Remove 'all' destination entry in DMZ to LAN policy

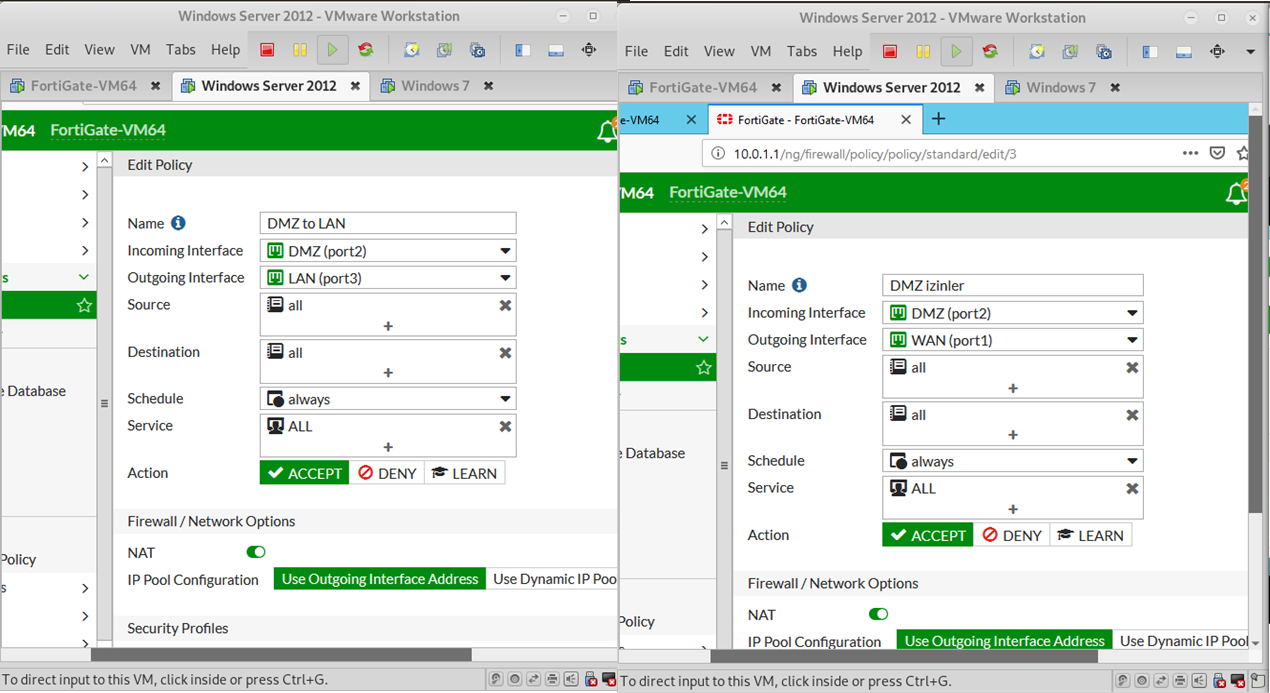coord(505,353)
